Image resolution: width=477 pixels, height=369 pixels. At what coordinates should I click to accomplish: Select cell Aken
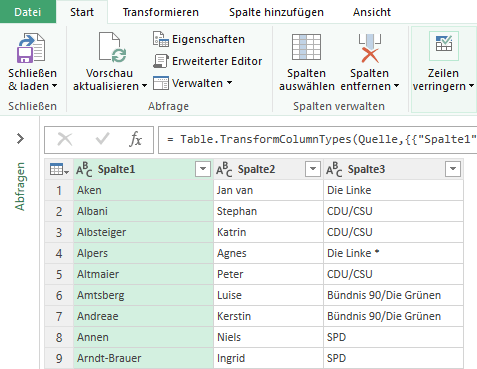coord(143,190)
